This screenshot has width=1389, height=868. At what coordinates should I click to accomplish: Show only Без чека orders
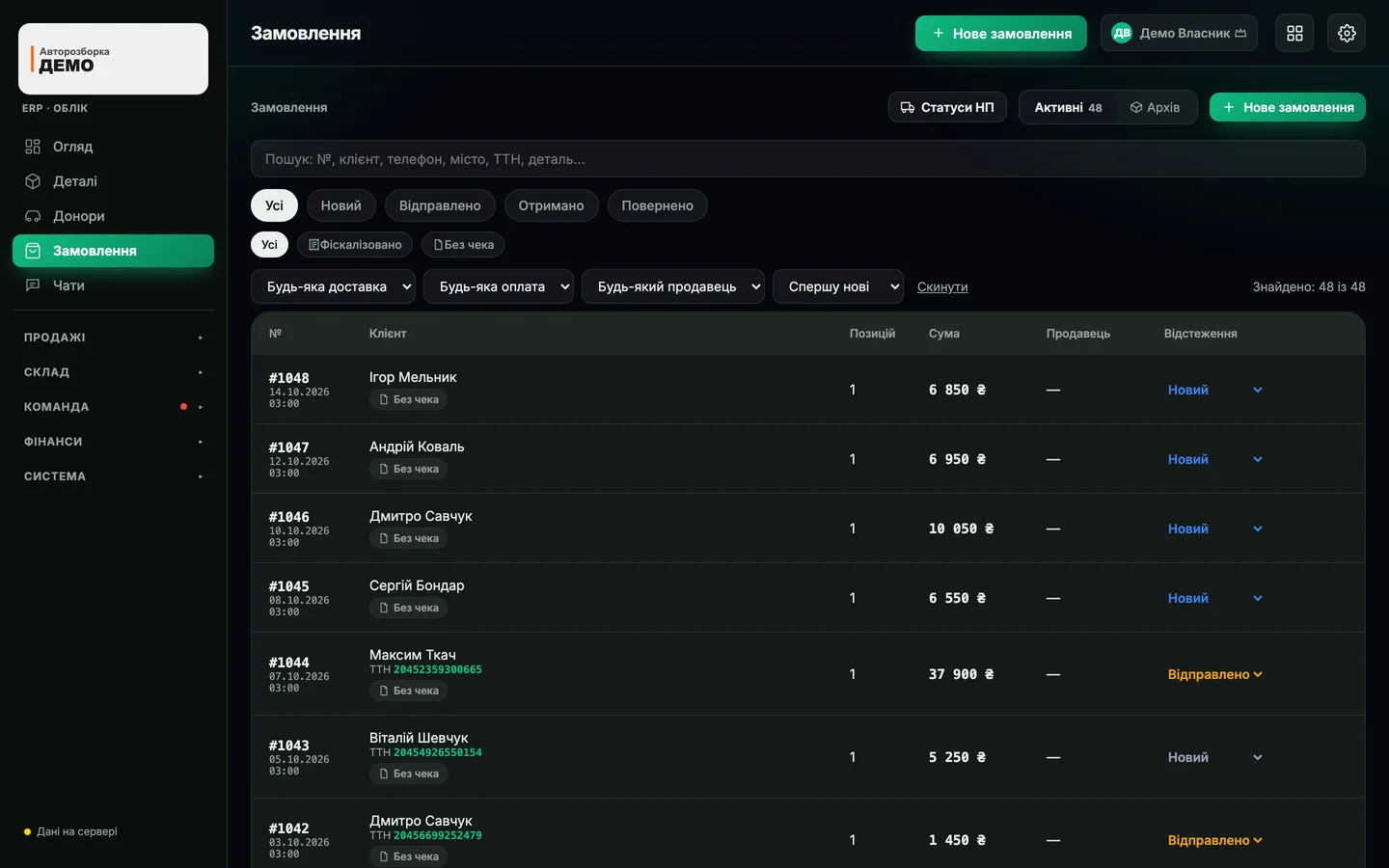click(464, 245)
